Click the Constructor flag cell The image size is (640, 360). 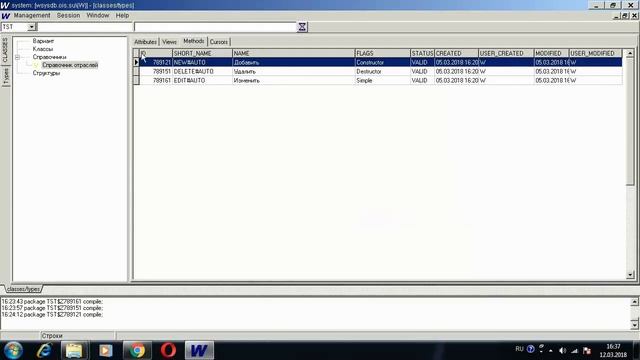pos(382,62)
